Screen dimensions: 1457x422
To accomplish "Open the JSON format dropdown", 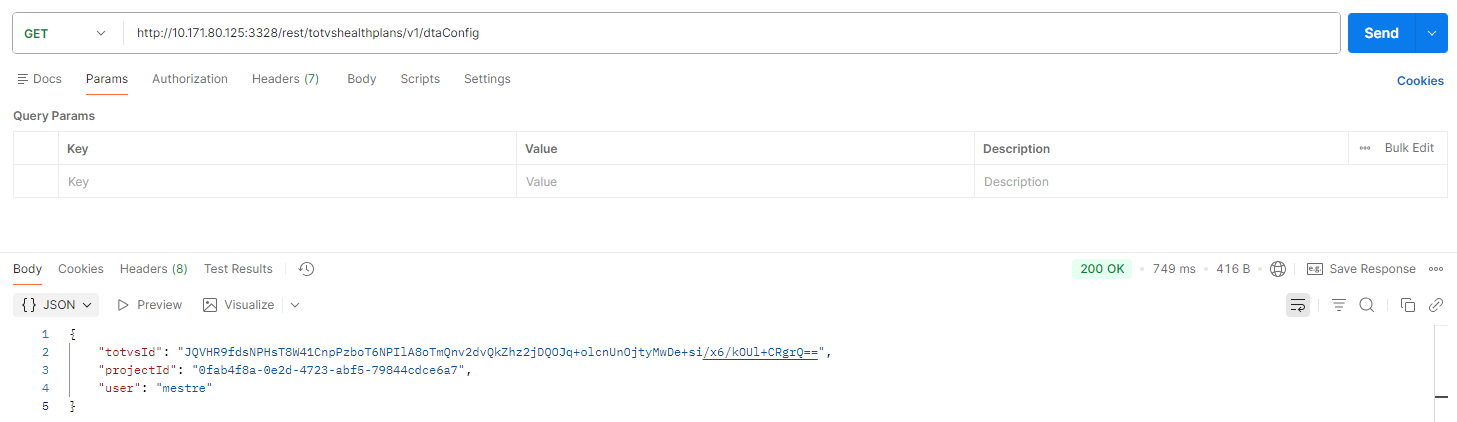I will pyautogui.click(x=59, y=305).
